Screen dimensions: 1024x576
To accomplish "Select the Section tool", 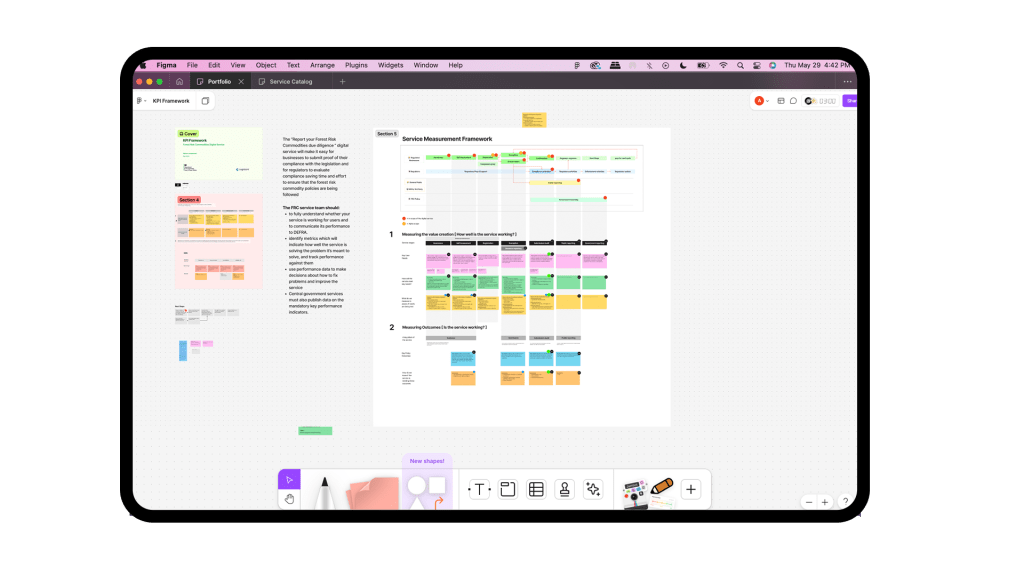I will 507,489.
